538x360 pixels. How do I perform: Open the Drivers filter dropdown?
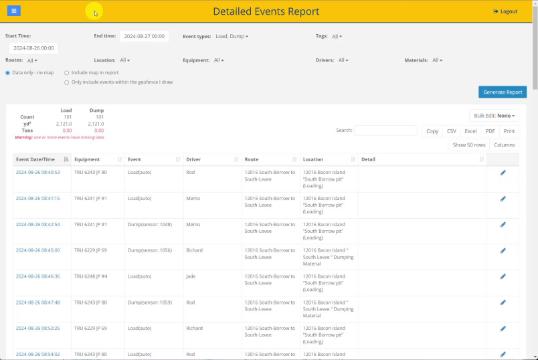343,60
